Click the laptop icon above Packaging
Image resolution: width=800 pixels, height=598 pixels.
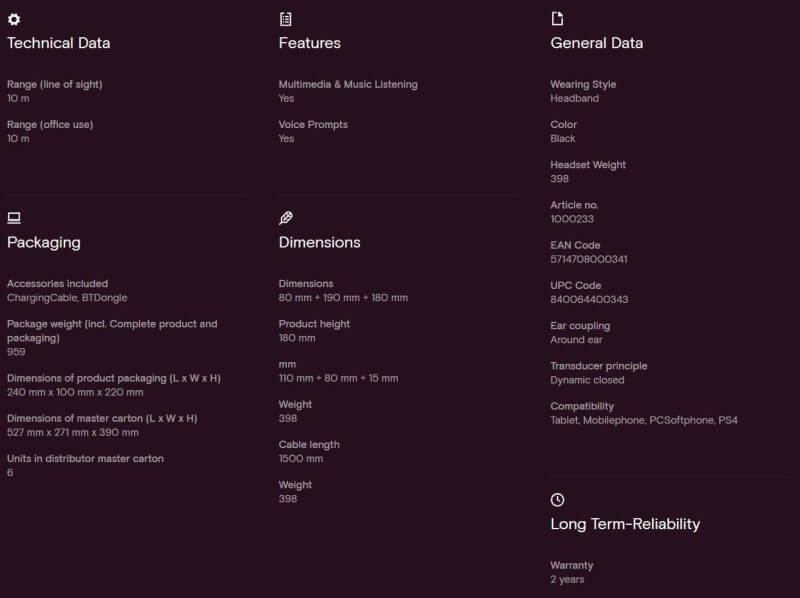coord(14,218)
